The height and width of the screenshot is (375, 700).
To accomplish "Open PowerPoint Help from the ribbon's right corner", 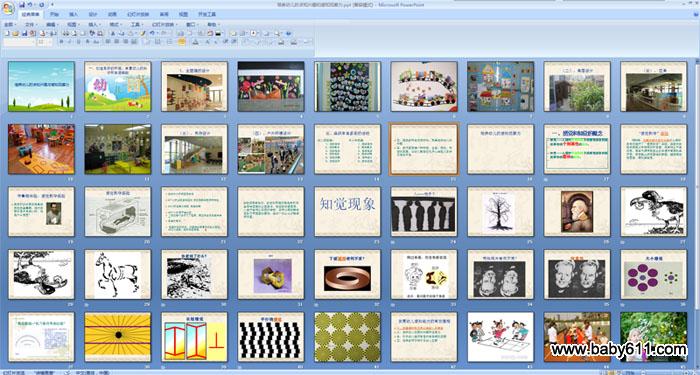I will [695, 14].
